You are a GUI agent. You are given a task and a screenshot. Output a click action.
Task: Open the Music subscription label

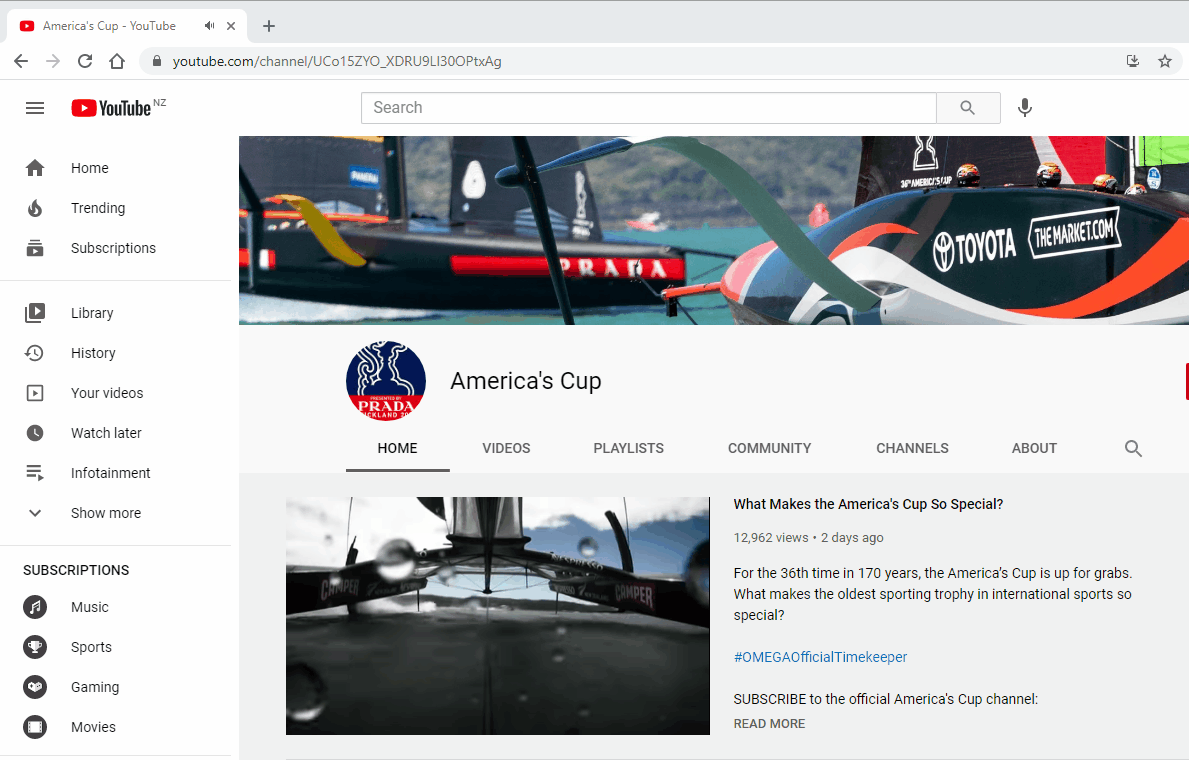pos(89,607)
